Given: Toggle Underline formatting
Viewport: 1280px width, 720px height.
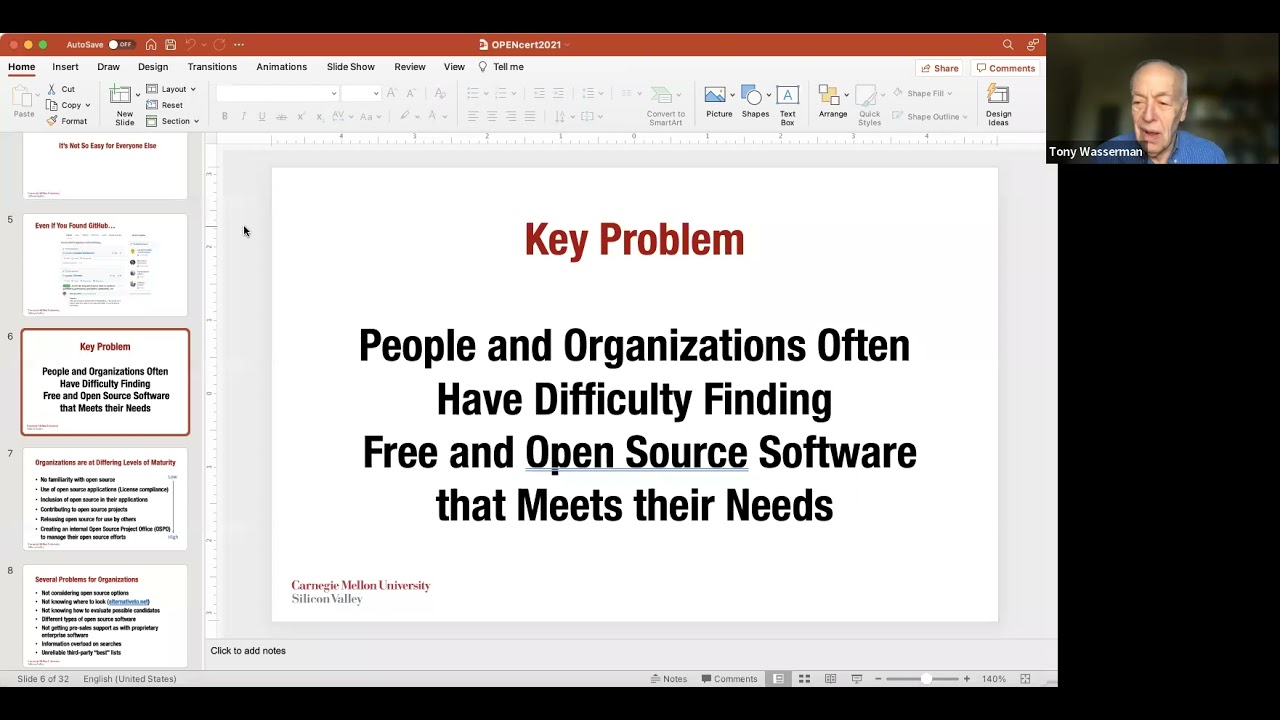Looking at the screenshot, I should tap(262, 116).
